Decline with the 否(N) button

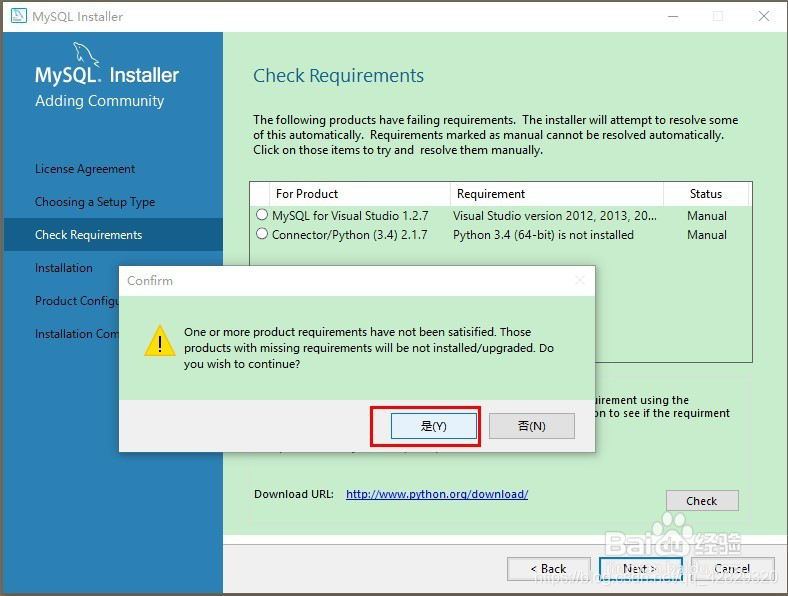point(532,426)
